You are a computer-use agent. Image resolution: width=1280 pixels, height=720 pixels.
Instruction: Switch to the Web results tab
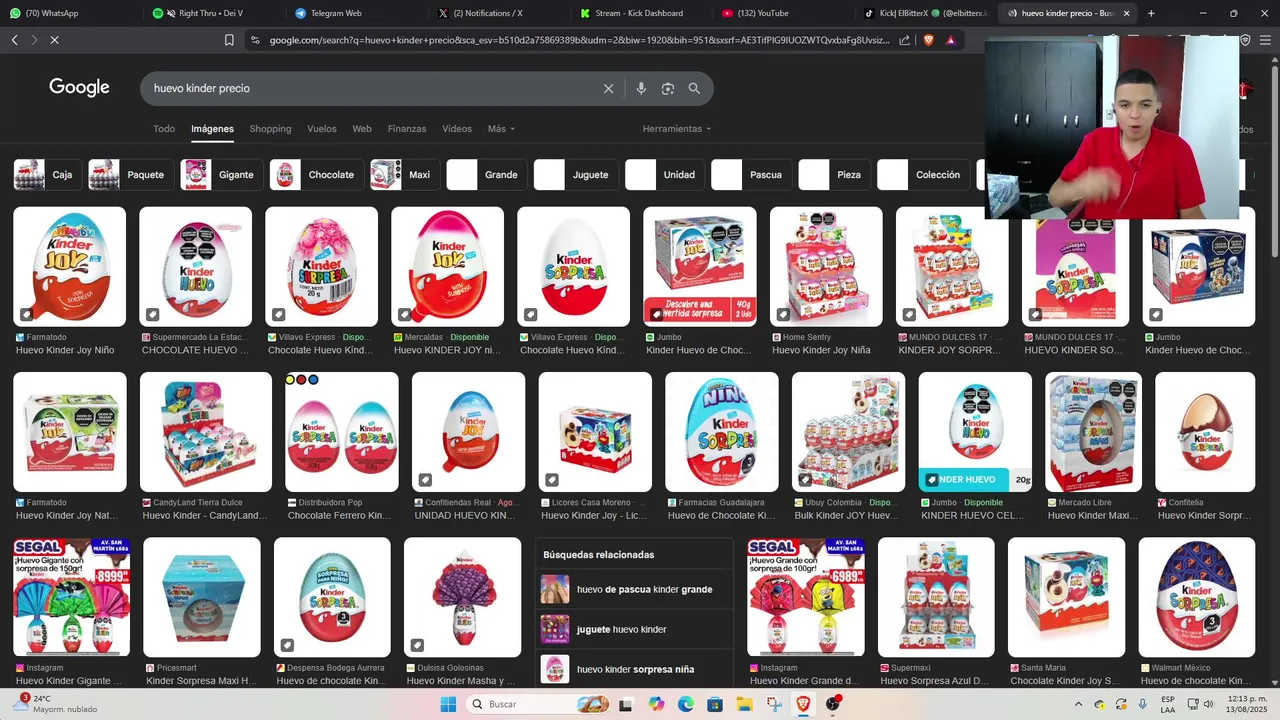(x=362, y=129)
